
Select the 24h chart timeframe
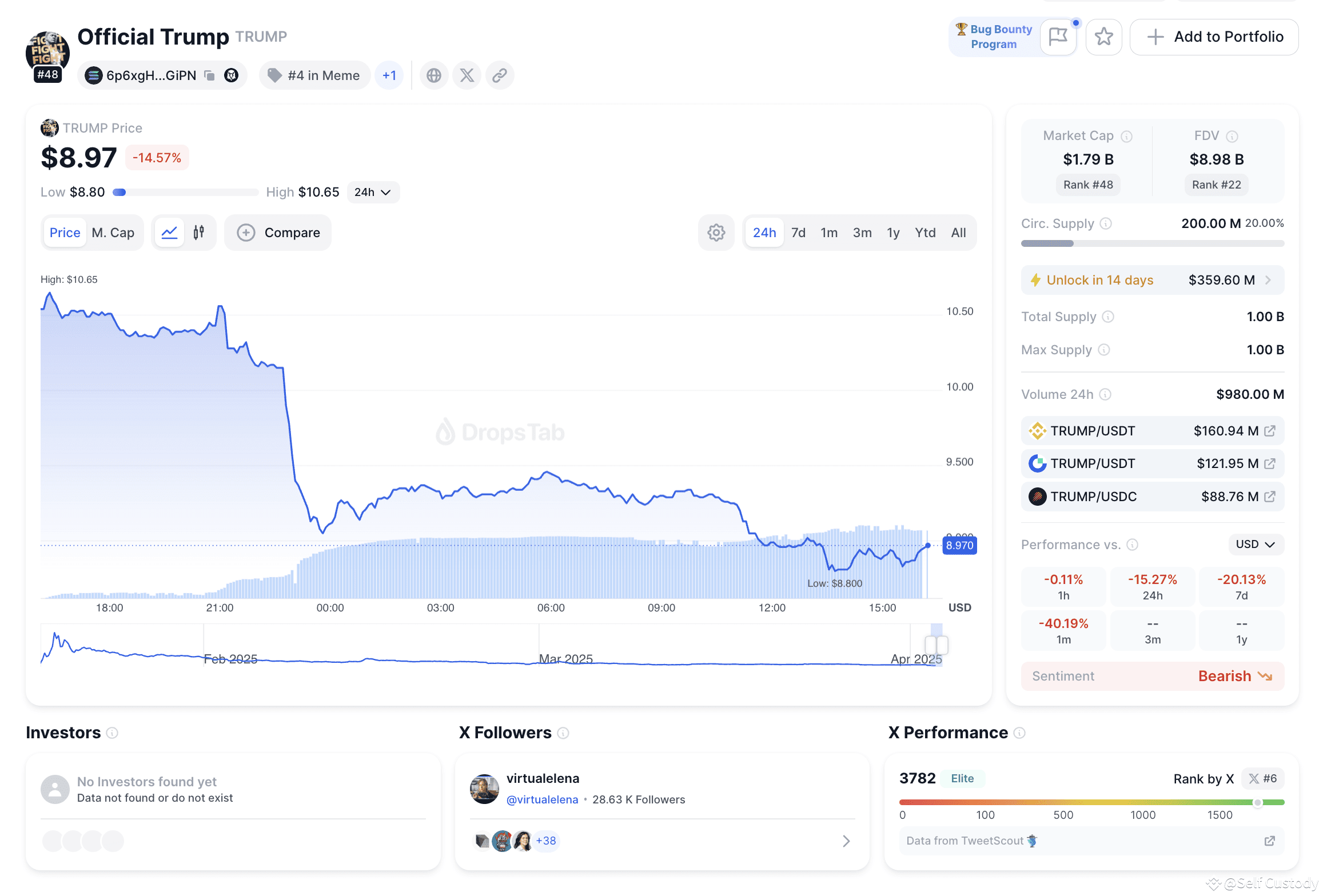[764, 233]
